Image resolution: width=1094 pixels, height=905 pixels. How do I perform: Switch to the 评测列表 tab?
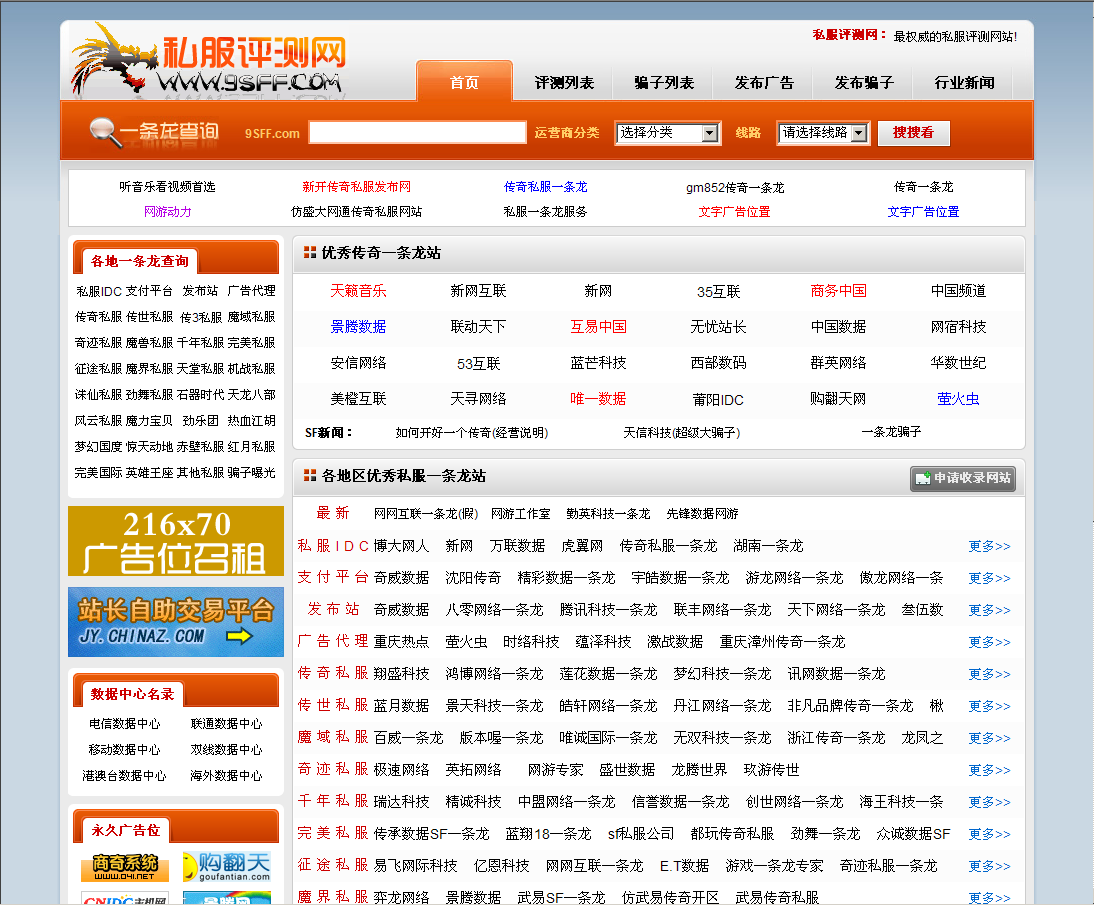click(565, 84)
